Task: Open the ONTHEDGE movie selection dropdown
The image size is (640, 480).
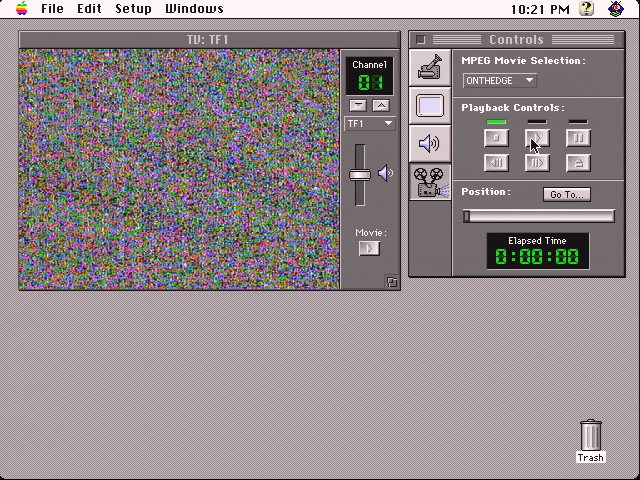Action: point(500,80)
